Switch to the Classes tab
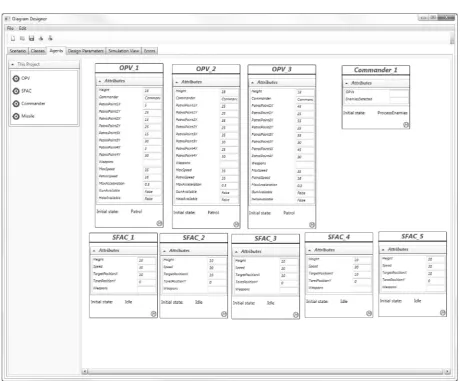Viewport: 460px width, 381px height. 38,51
